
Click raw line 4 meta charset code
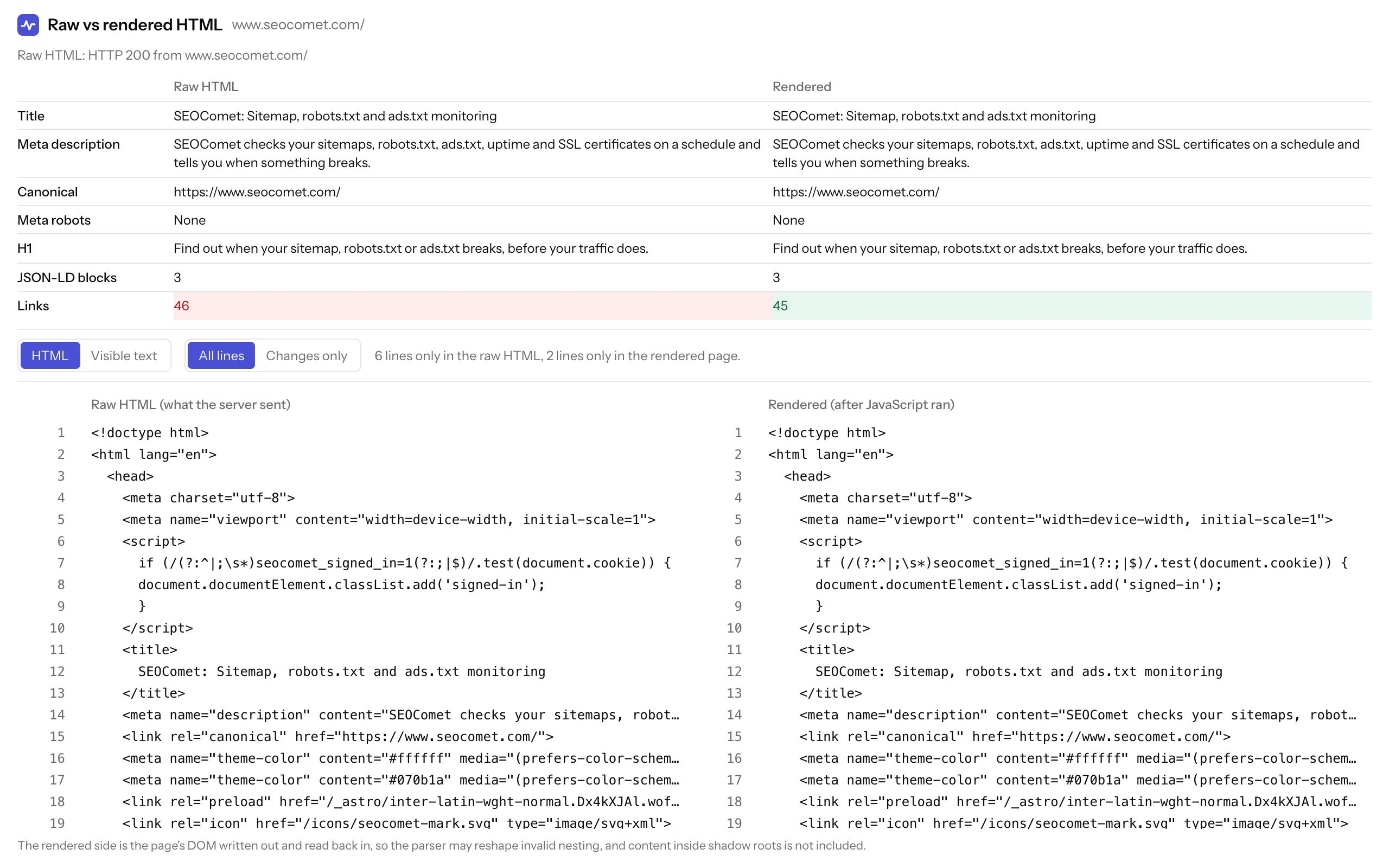click(x=208, y=497)
